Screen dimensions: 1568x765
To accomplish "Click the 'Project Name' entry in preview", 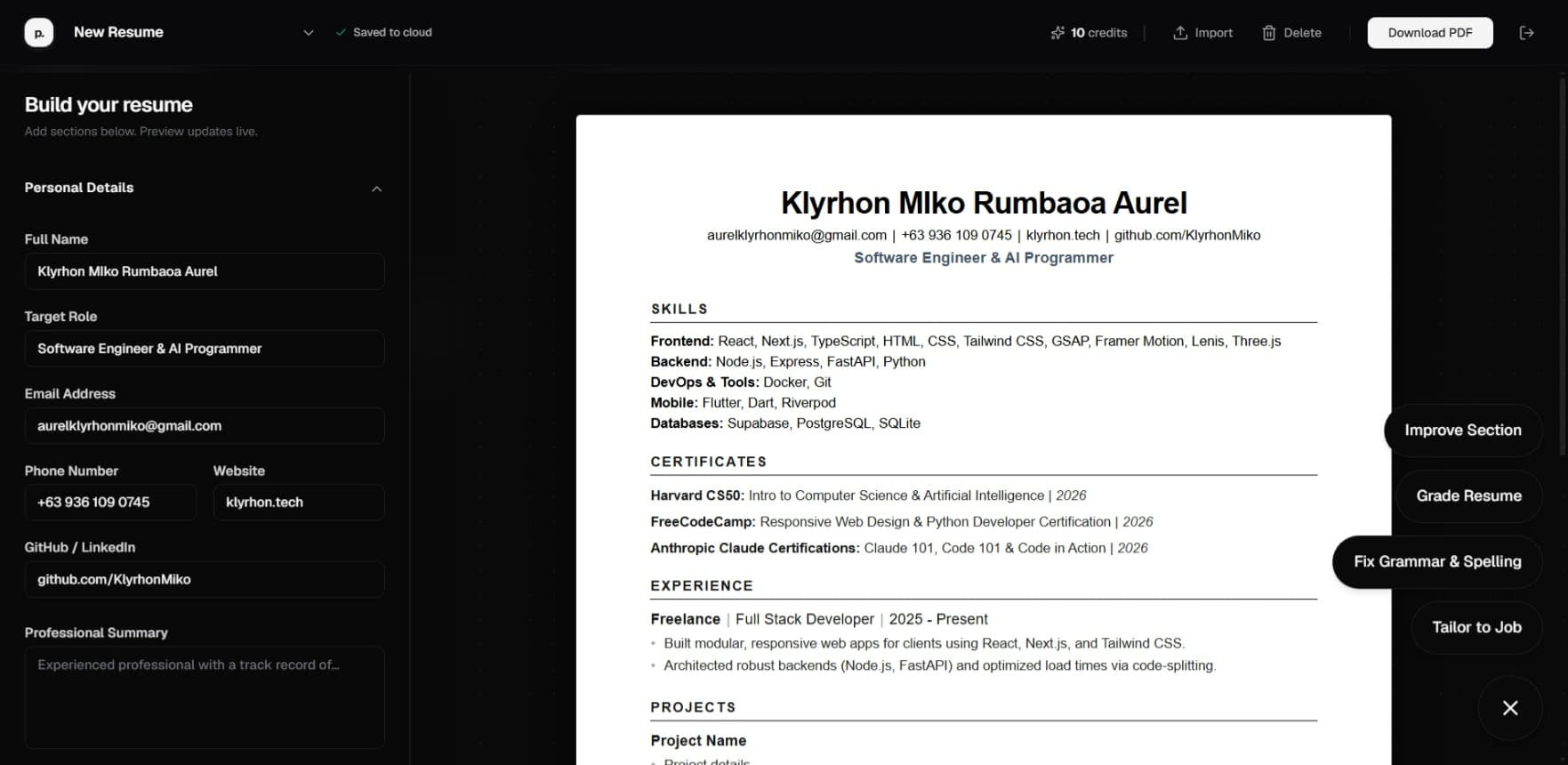I will tap(698, 741).
